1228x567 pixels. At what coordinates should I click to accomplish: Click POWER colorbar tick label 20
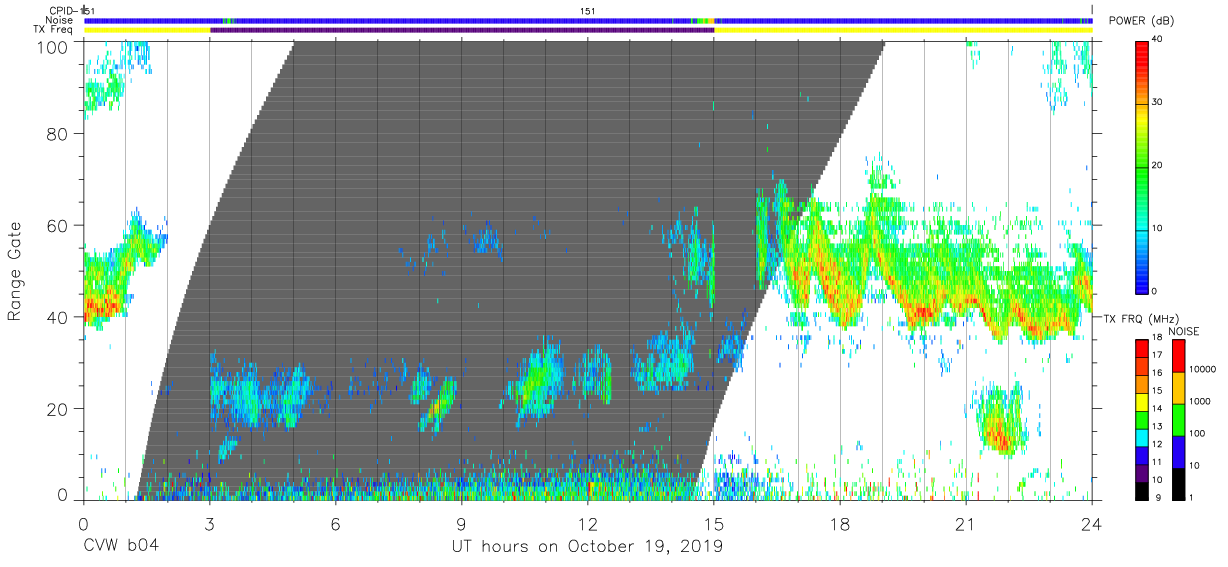coord(1157,166)
